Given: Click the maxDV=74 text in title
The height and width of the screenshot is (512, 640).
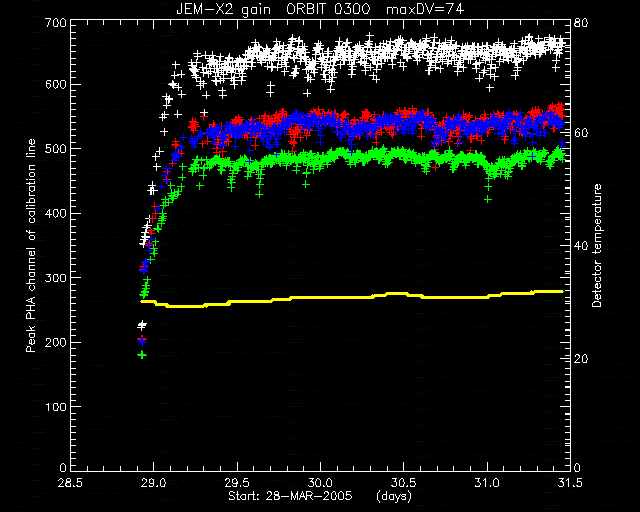Looking at the screenshot, I should [x=425, y=9].
